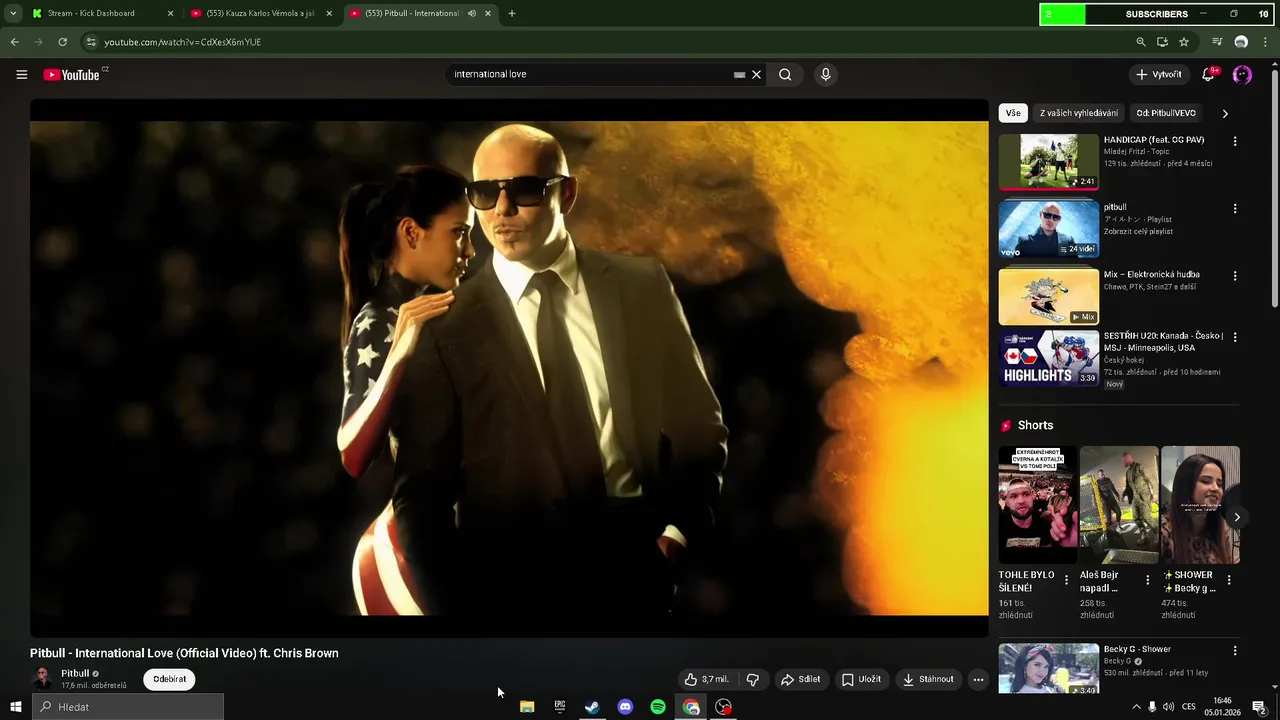This screenshot has height=720, width=1280.
Task: Reload the page
Action: (62, 42)
